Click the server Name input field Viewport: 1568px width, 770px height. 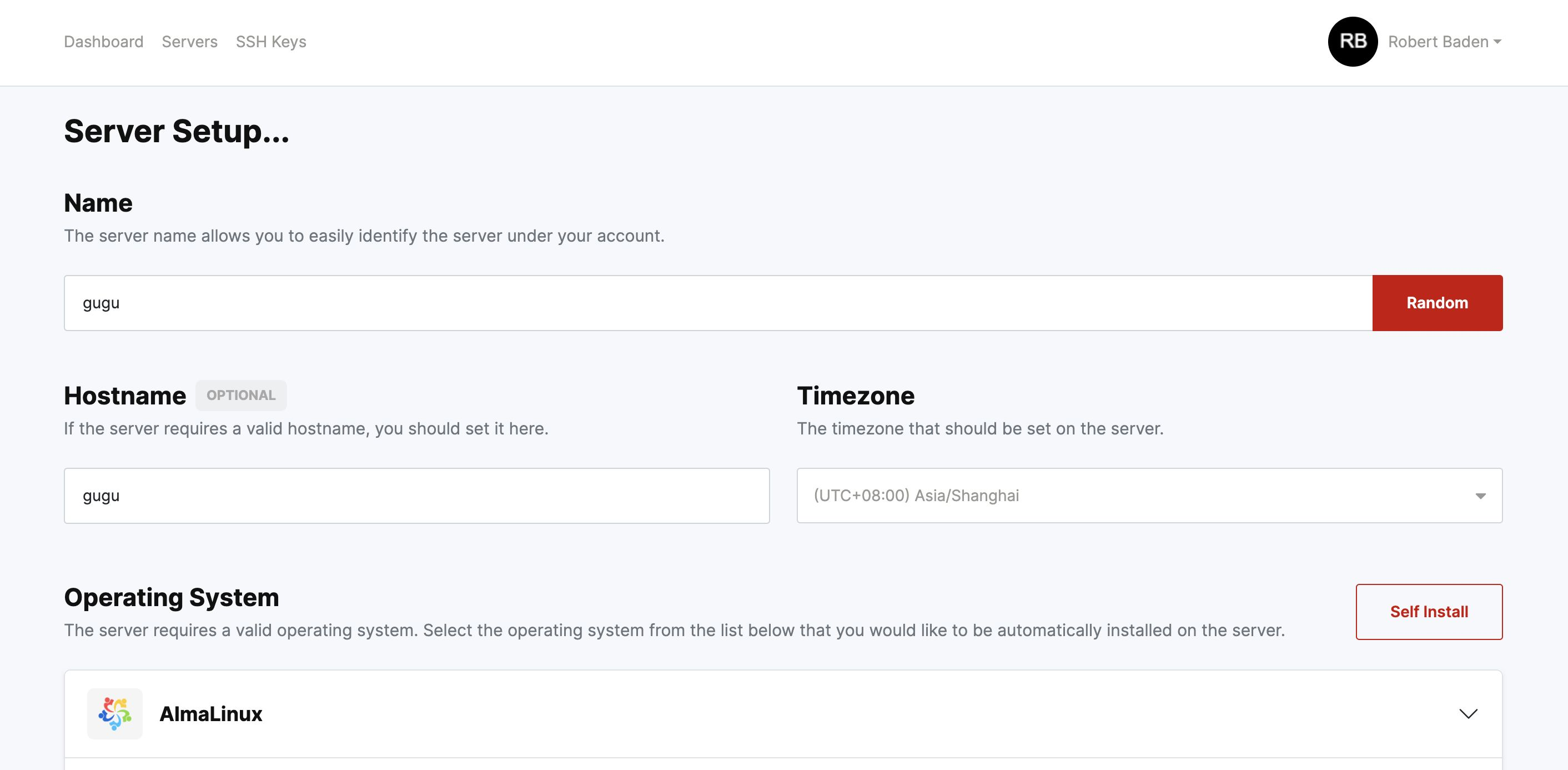[x=718, y=303]
